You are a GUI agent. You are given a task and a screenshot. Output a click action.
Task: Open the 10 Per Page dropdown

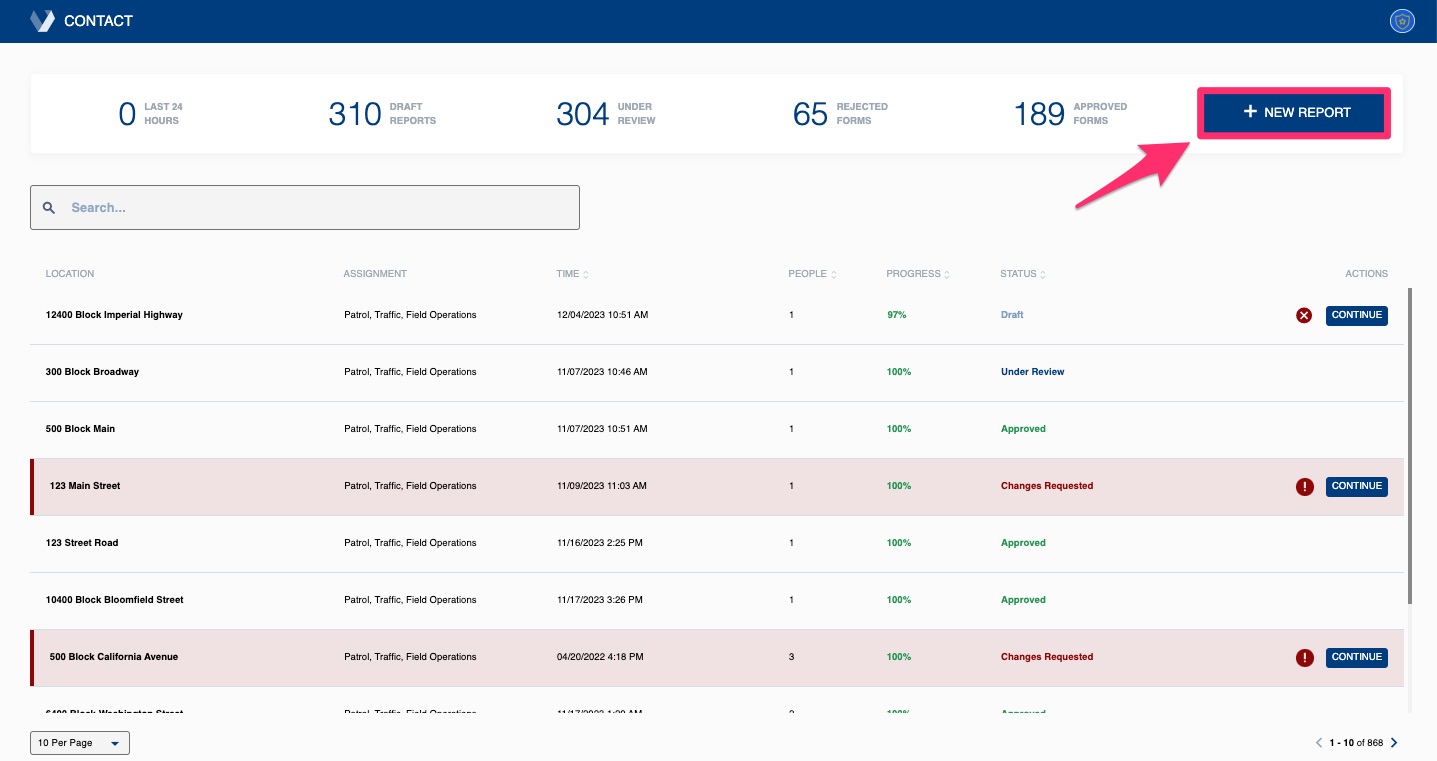coord(79,743)
